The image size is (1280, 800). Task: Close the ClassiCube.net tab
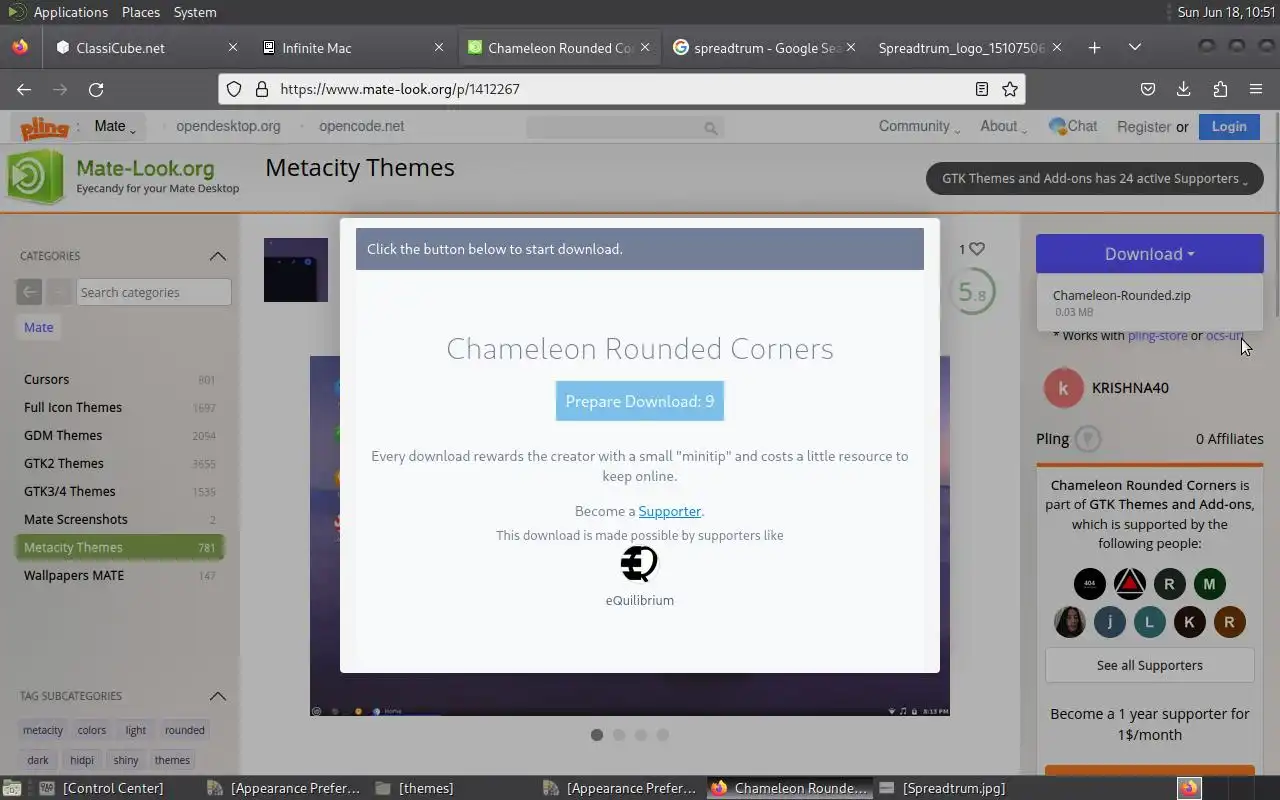(233, 47)
